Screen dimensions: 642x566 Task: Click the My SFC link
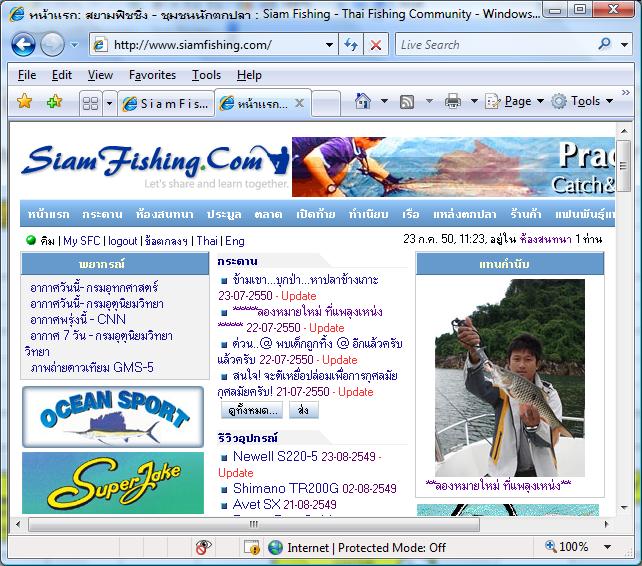coord(81,241)
